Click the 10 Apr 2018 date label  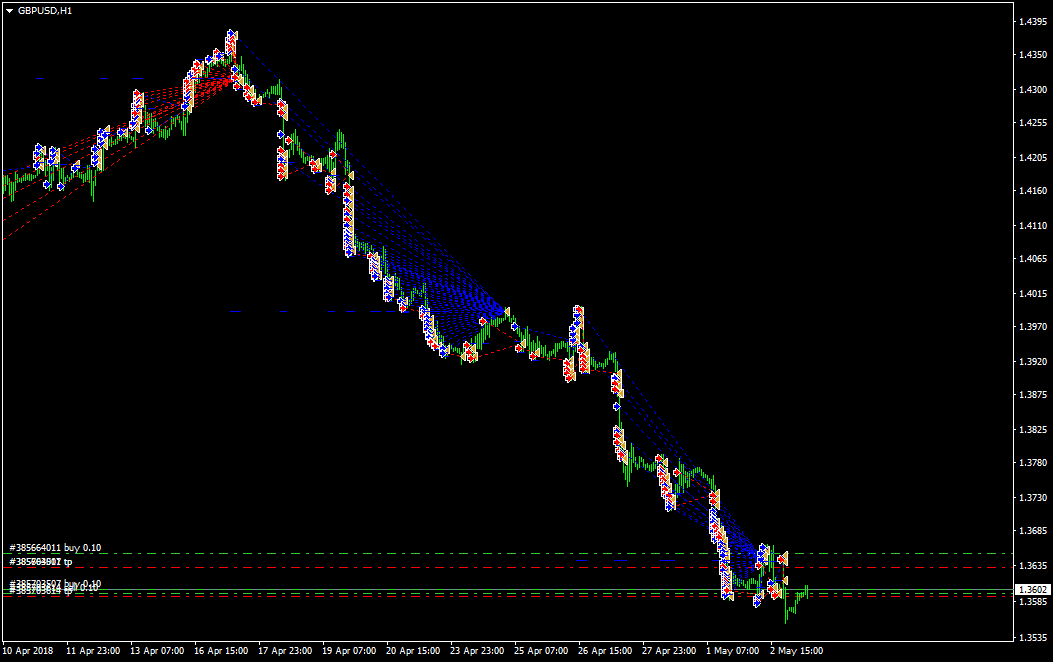coord(28,651)
